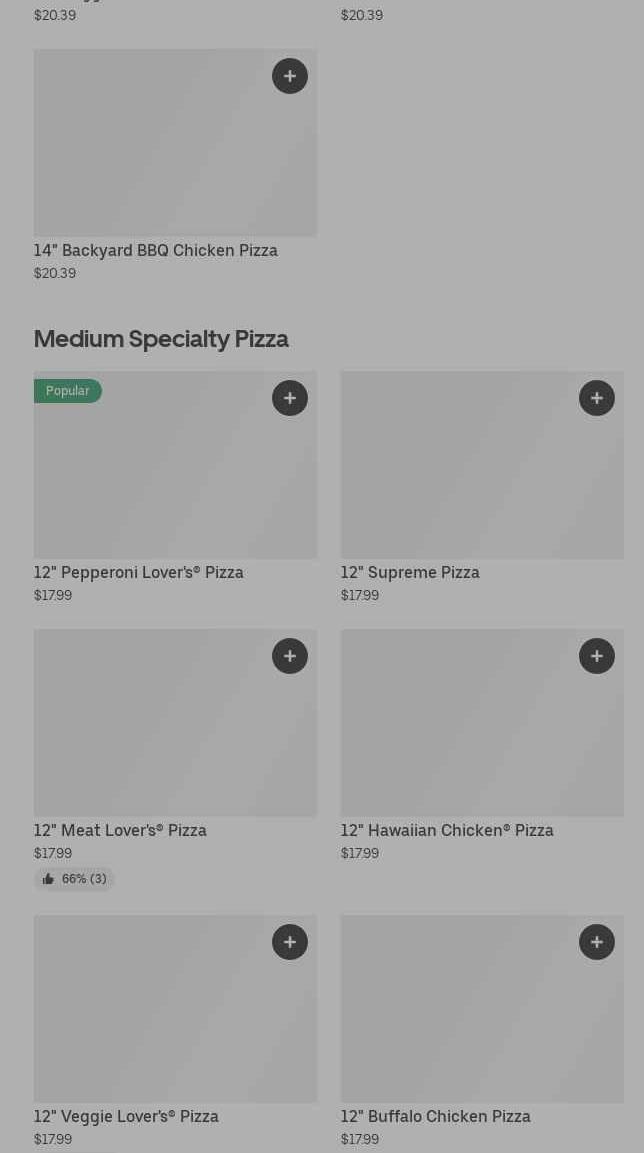The width and height of the screenshot is (644, 1153).
Task: Open 12" Buffalo Chicken Pizza name link
Action: (435, 1116)
